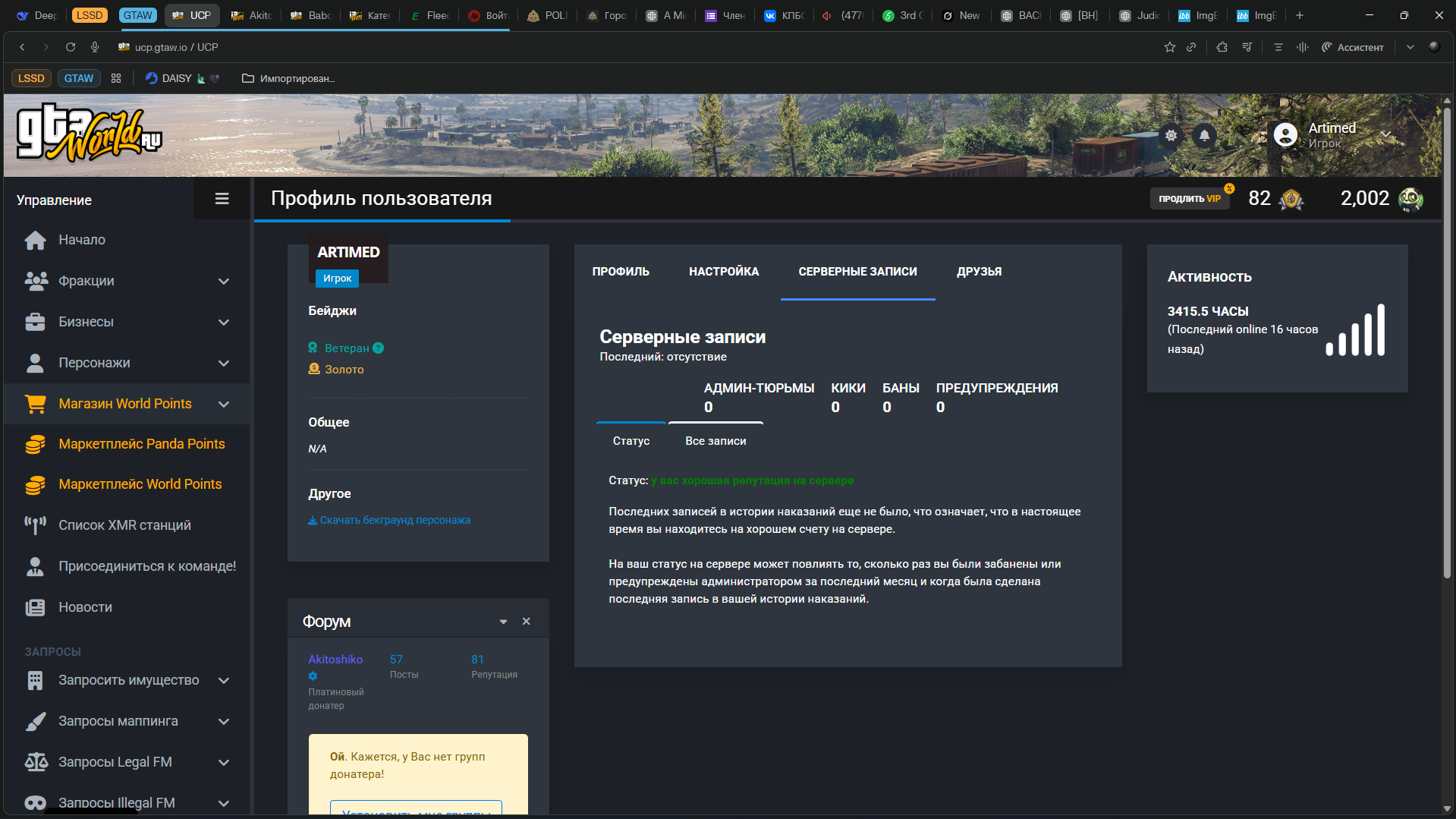1456x819 pixels.
Task: Open the Импортирован bookmarks folder
Action: point(288,78)
